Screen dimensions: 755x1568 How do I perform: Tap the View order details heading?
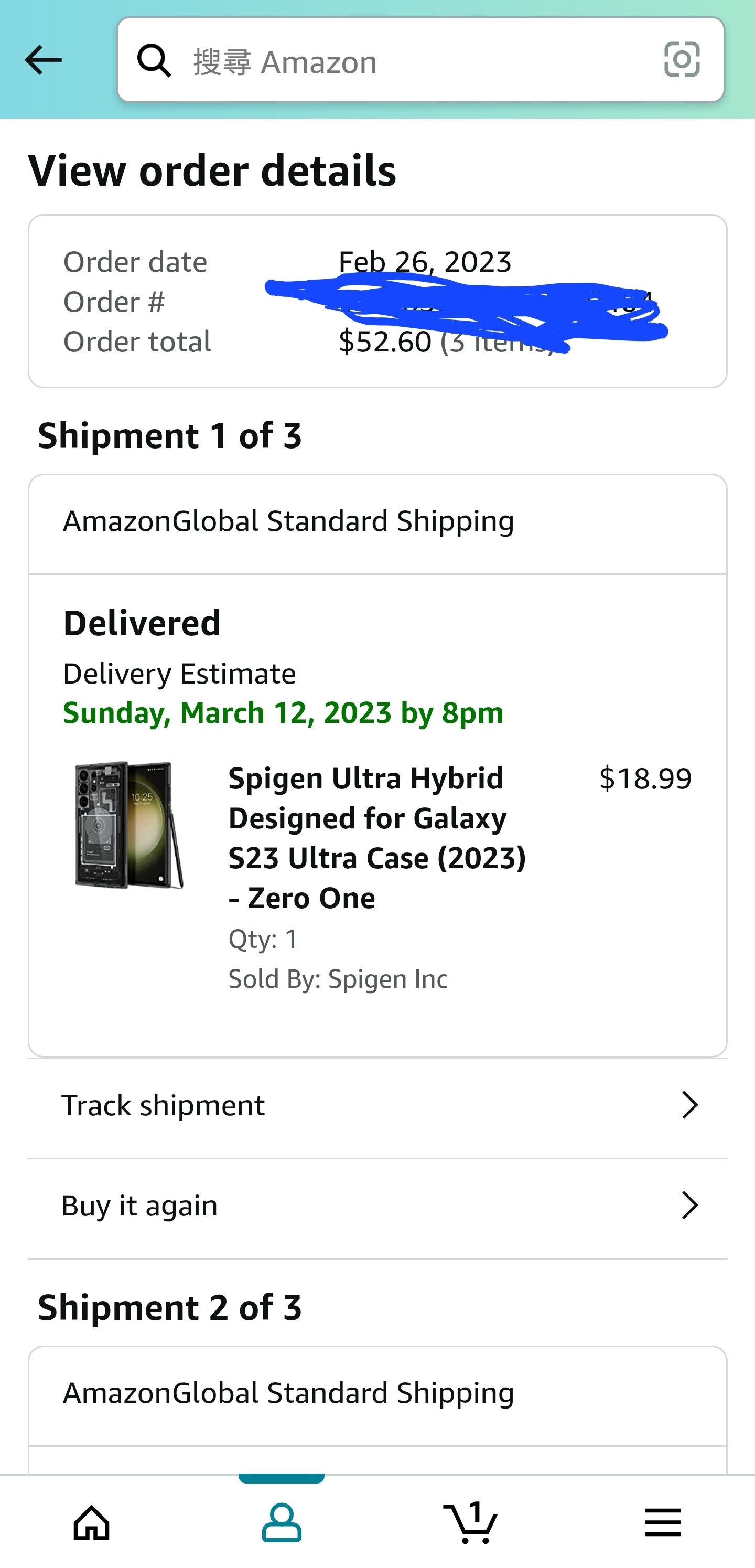(212, 170)
